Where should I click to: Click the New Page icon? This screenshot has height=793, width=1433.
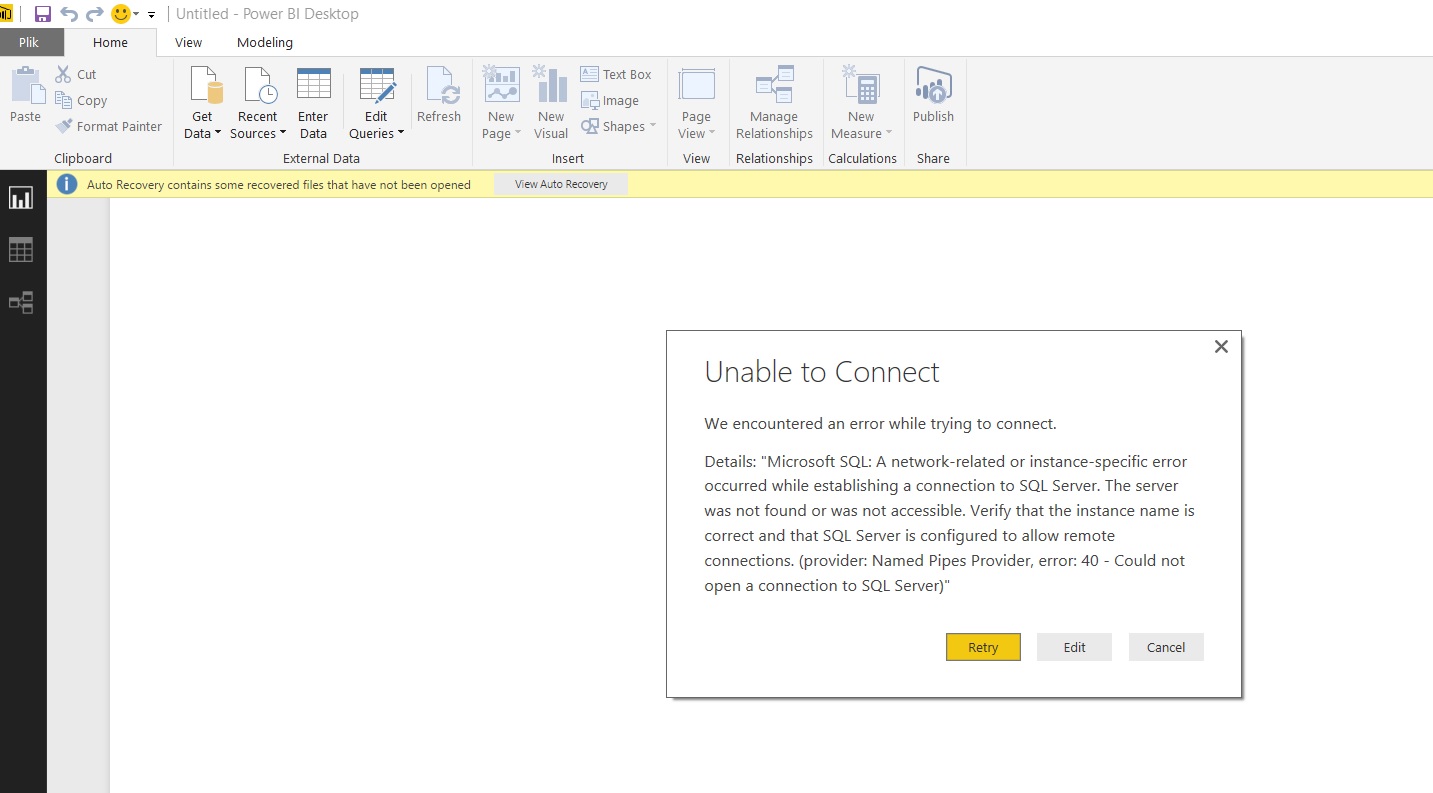pyautogui.click(x=501, y=84)
